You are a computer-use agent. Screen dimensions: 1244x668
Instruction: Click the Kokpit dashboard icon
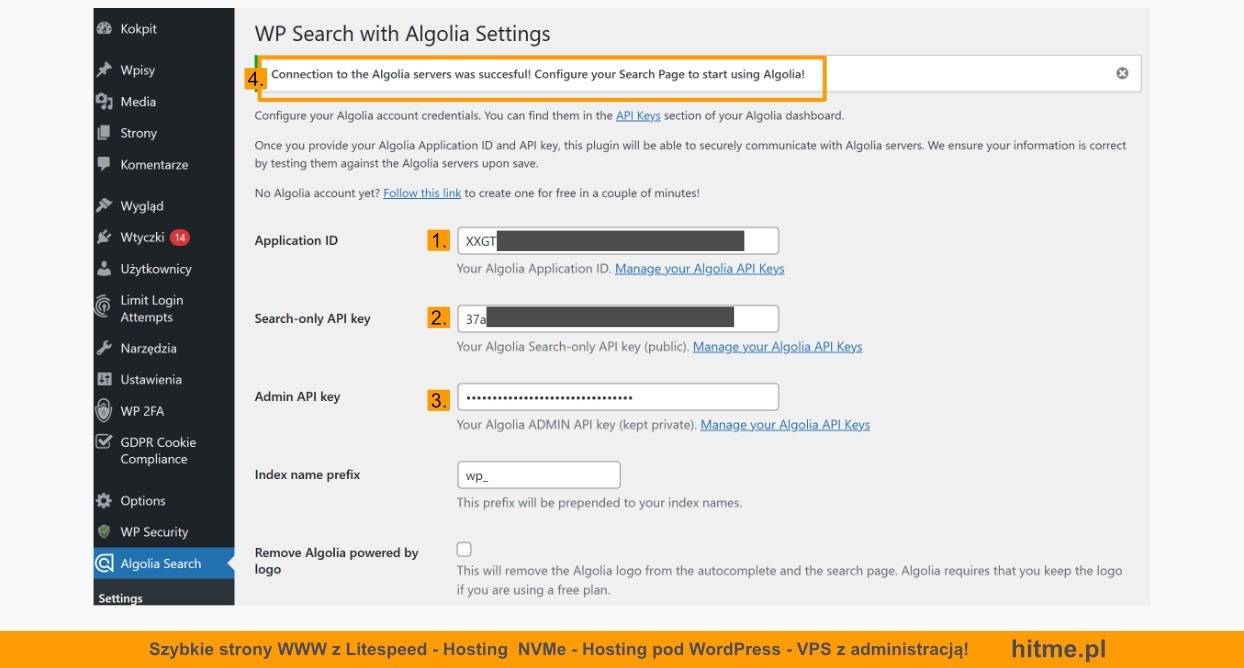click(104, 29)
